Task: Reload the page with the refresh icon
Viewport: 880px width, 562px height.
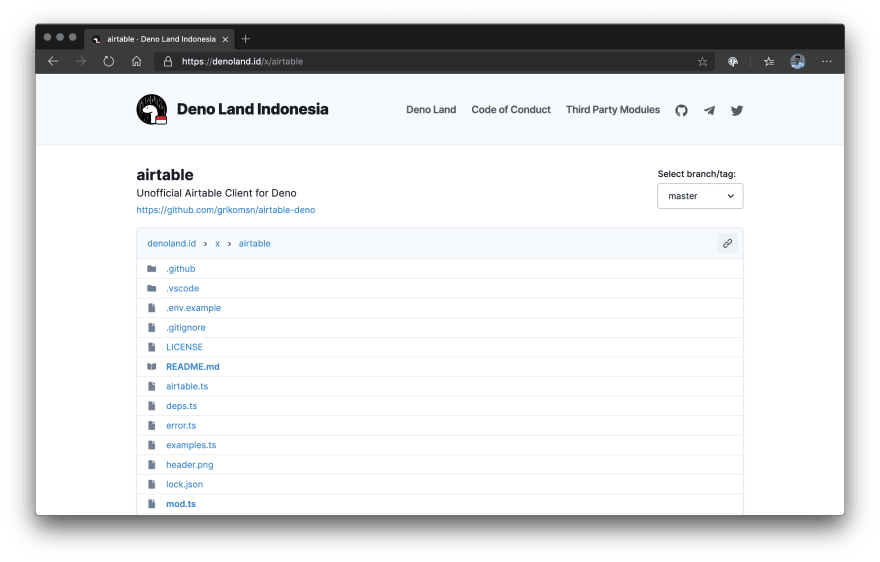Action: 108,61
